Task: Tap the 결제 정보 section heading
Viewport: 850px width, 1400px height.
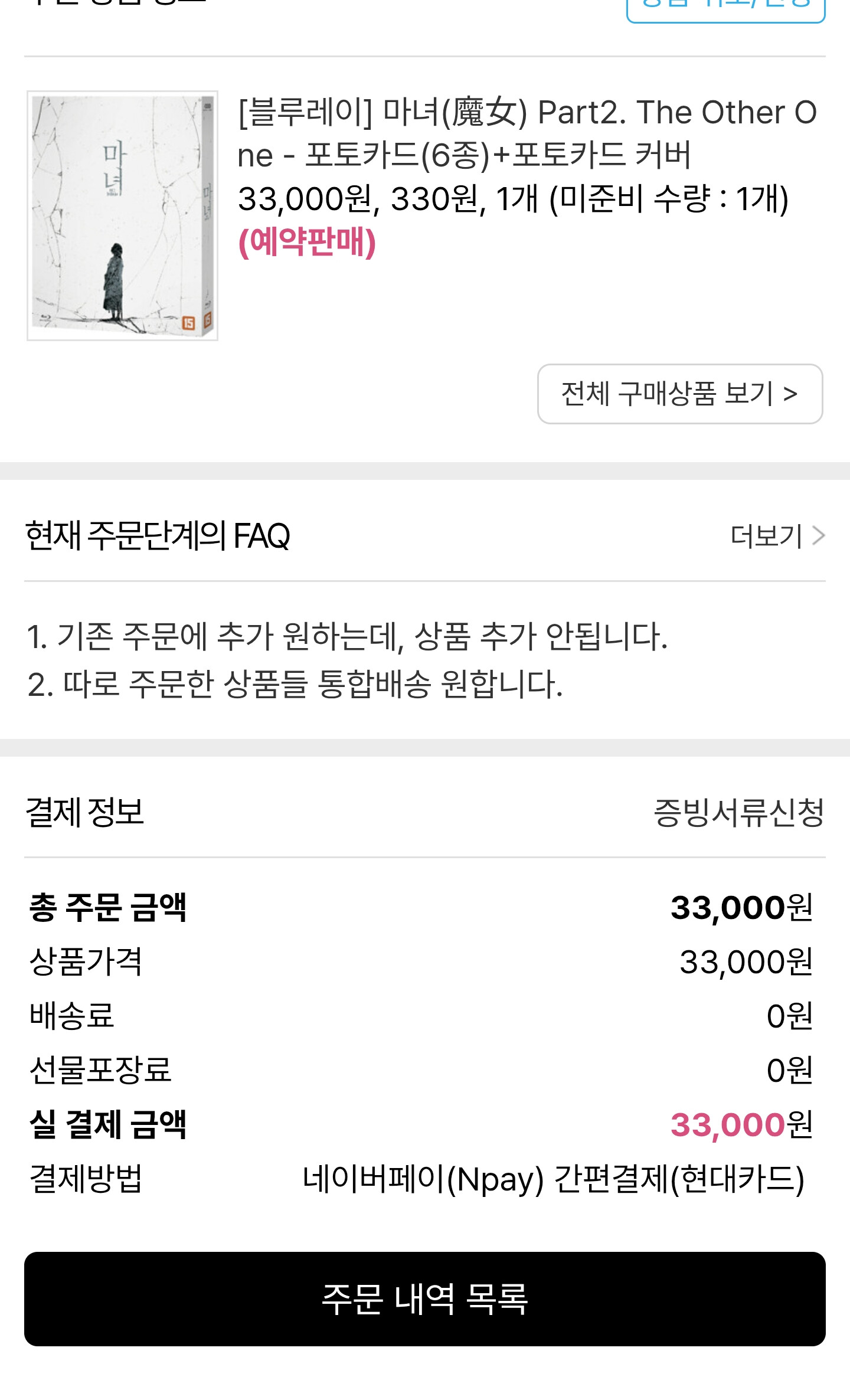Action: pos(86,812)
